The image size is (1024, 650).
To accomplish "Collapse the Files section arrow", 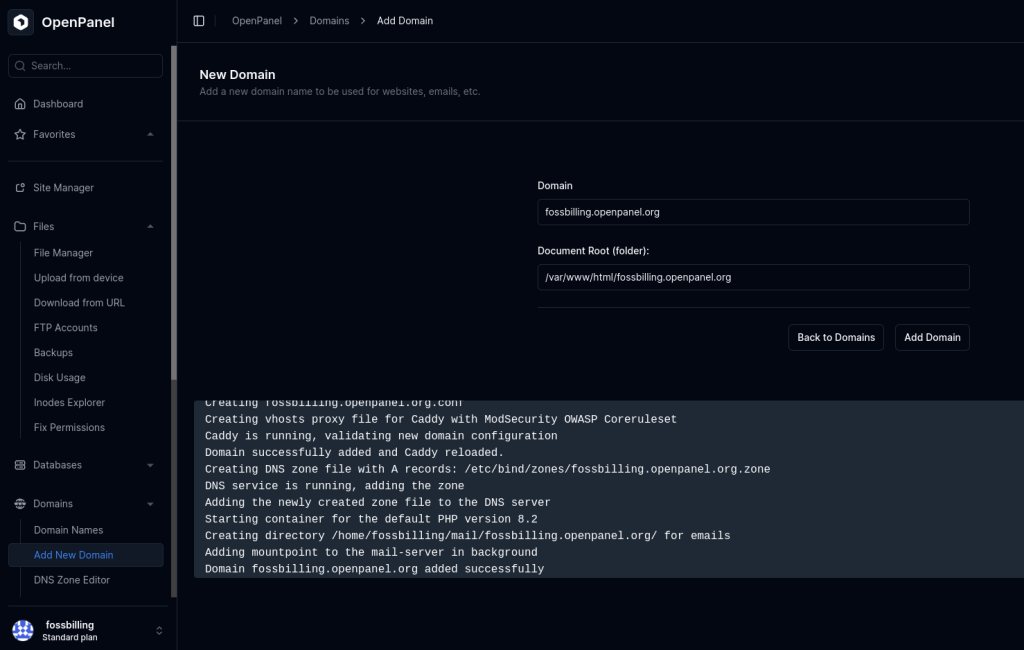I will 150,227.
